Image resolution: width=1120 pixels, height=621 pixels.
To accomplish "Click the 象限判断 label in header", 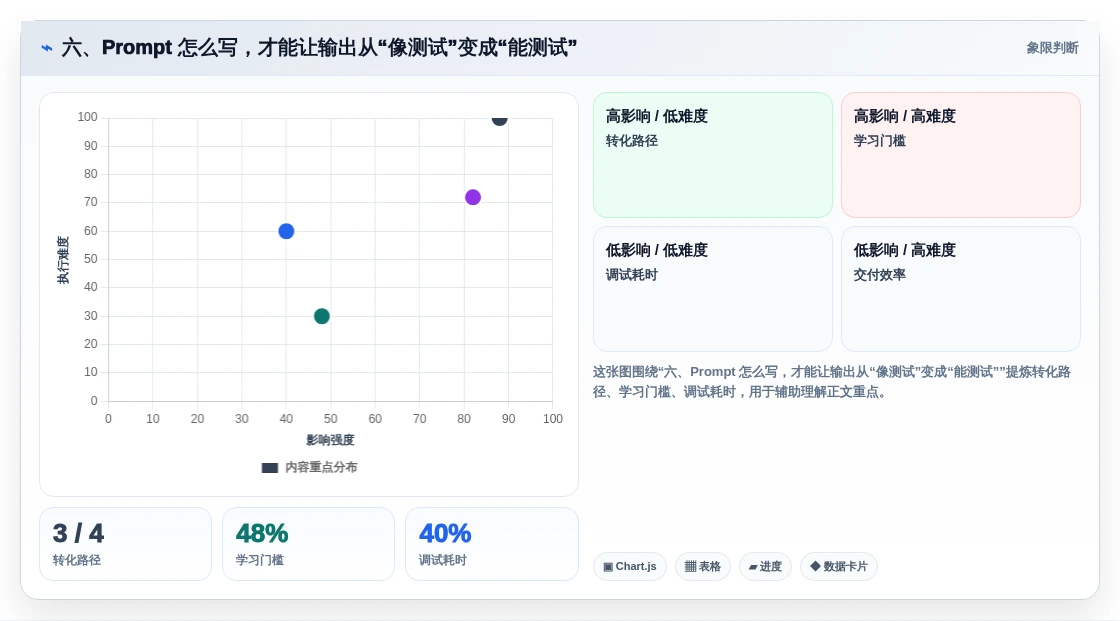I will click(1052, 48).
